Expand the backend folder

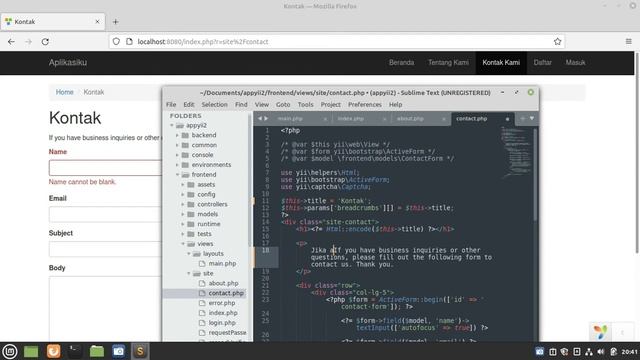click(178, 135)
